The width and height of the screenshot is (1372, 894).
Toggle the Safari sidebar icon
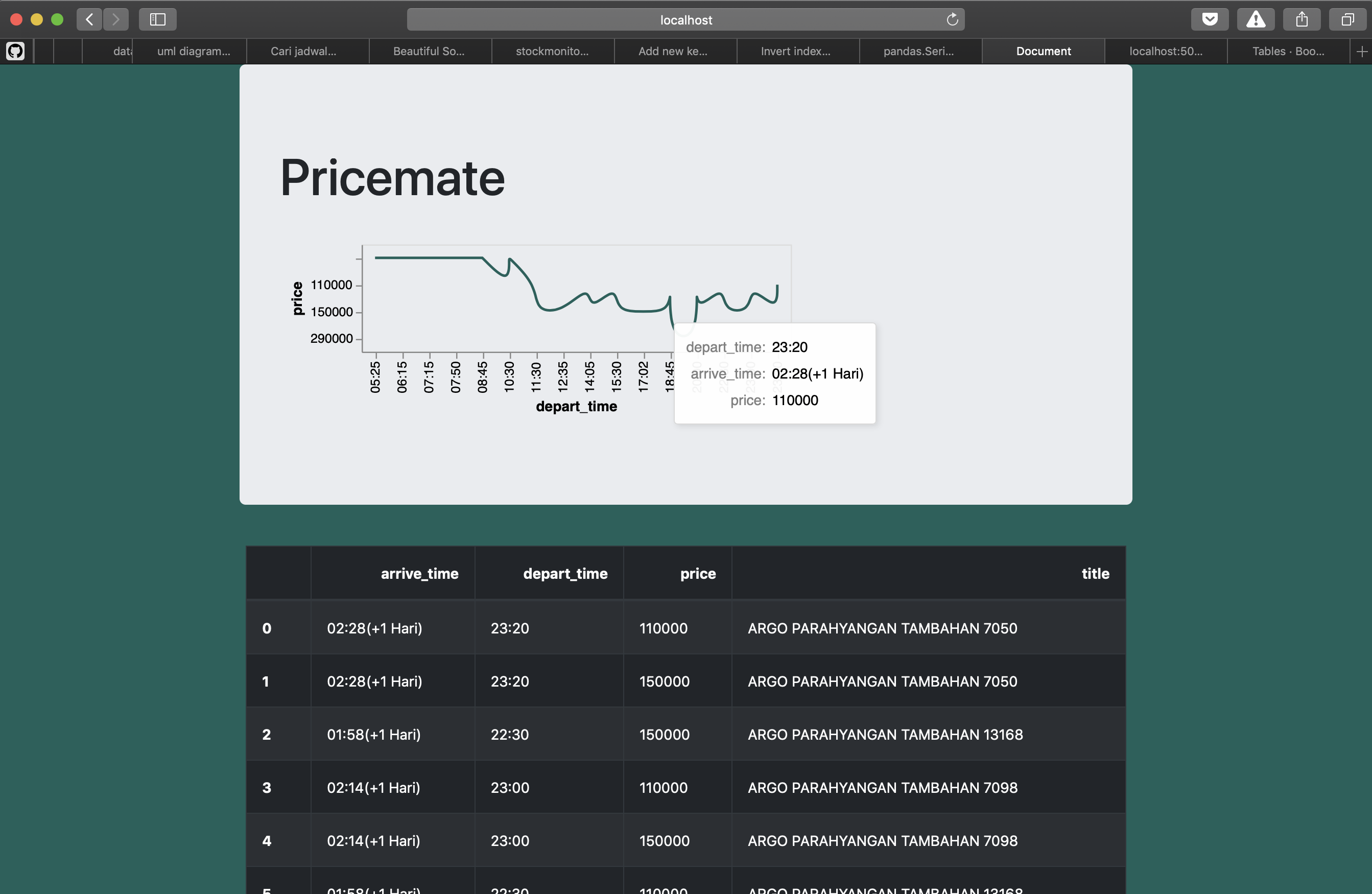pyautogui.click(x=157, y=19)
